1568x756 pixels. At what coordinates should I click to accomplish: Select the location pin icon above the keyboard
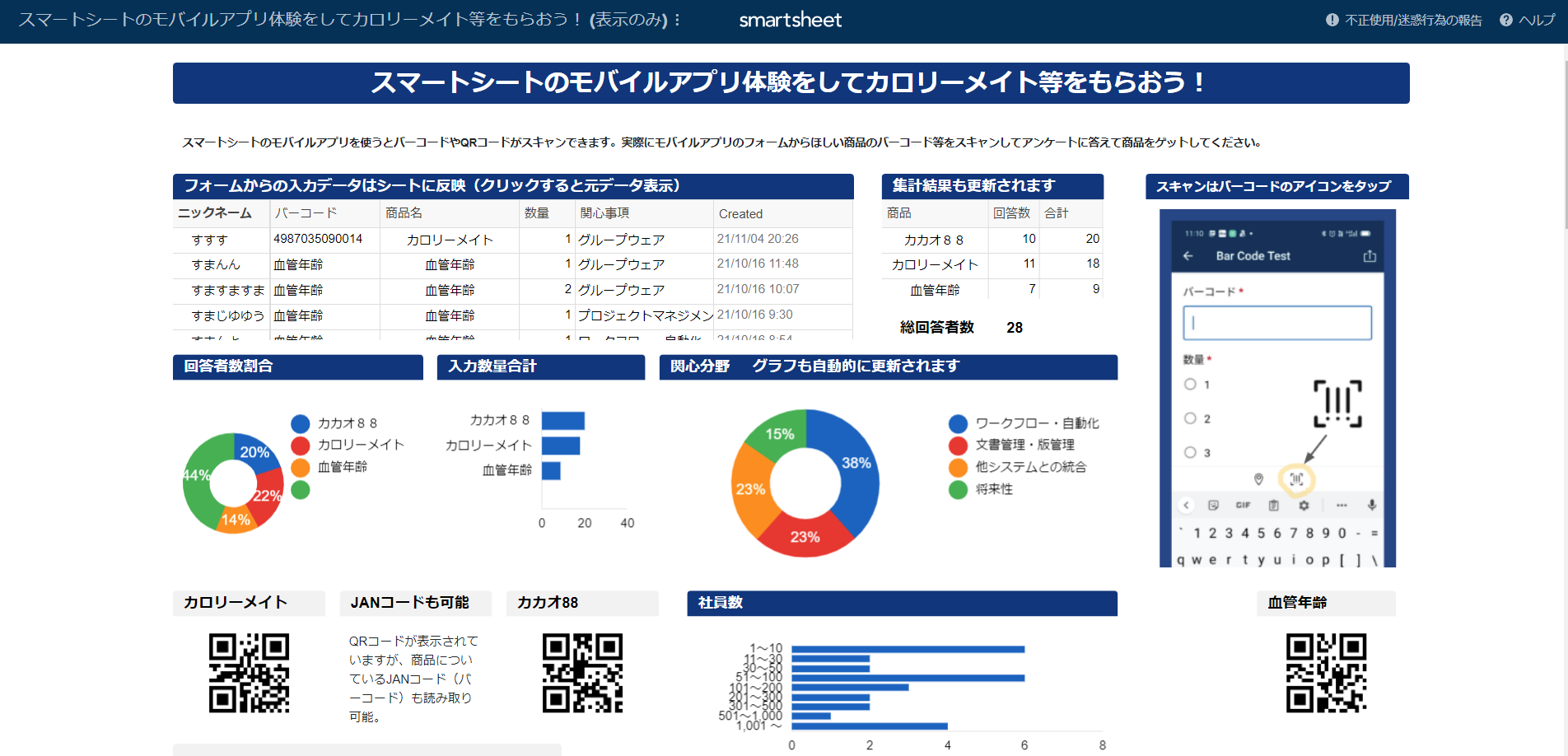(x=1258, y=480)
